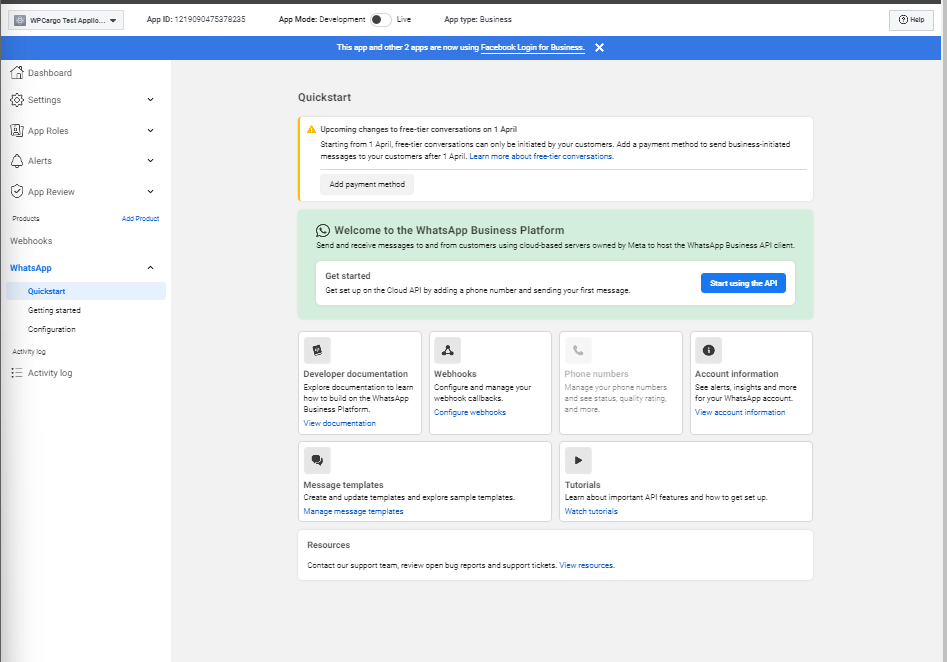This screenshot has height=662, width=947.
Task: Open the Configure webhooks link
Action: 469,412
